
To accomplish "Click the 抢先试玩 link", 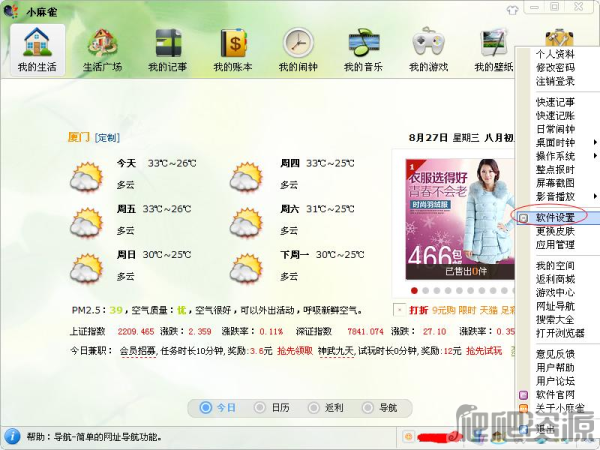I will pos(484,351).
